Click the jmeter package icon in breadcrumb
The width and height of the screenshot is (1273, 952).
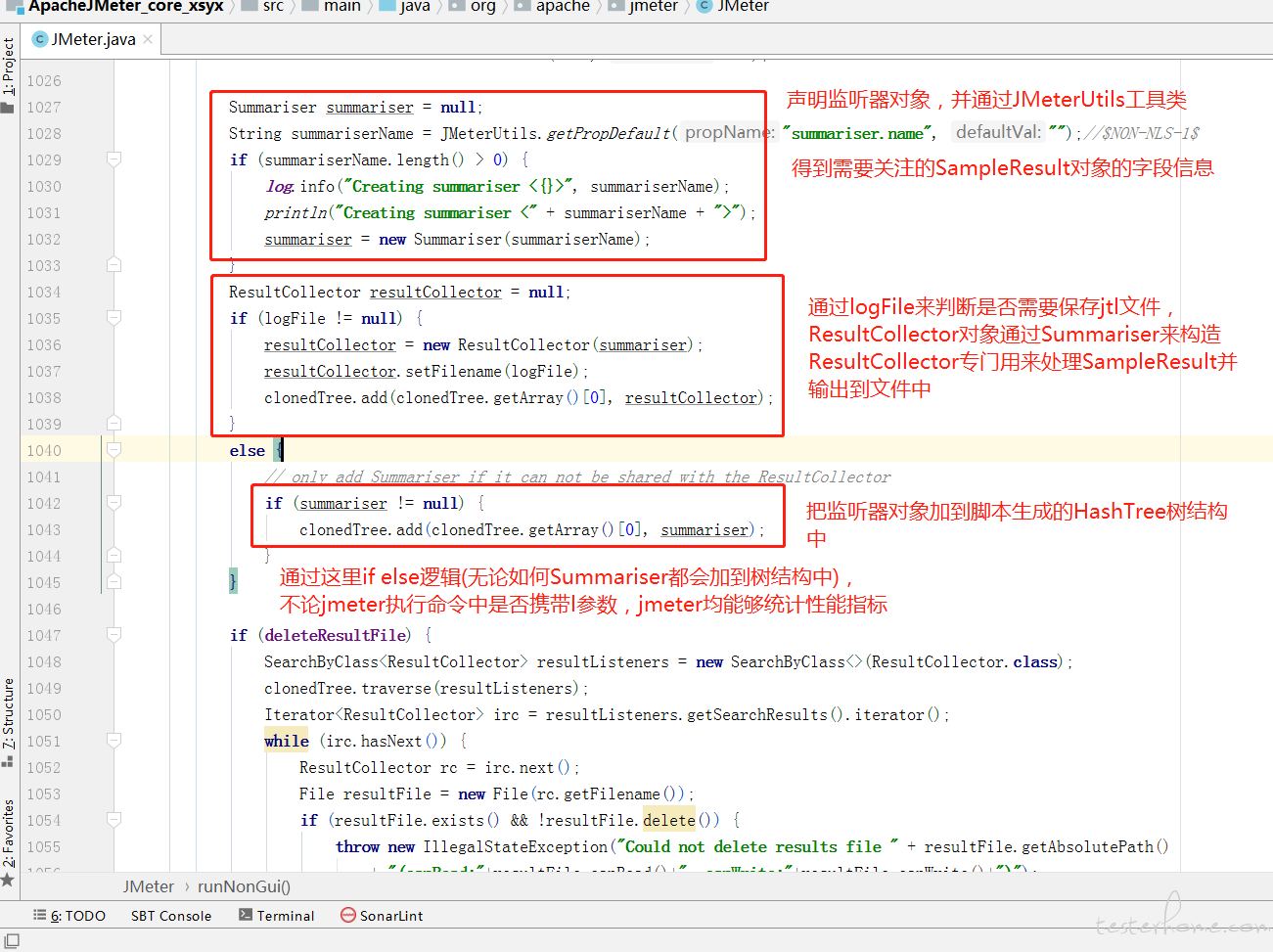pyautogui.click(x=615, y=7)
